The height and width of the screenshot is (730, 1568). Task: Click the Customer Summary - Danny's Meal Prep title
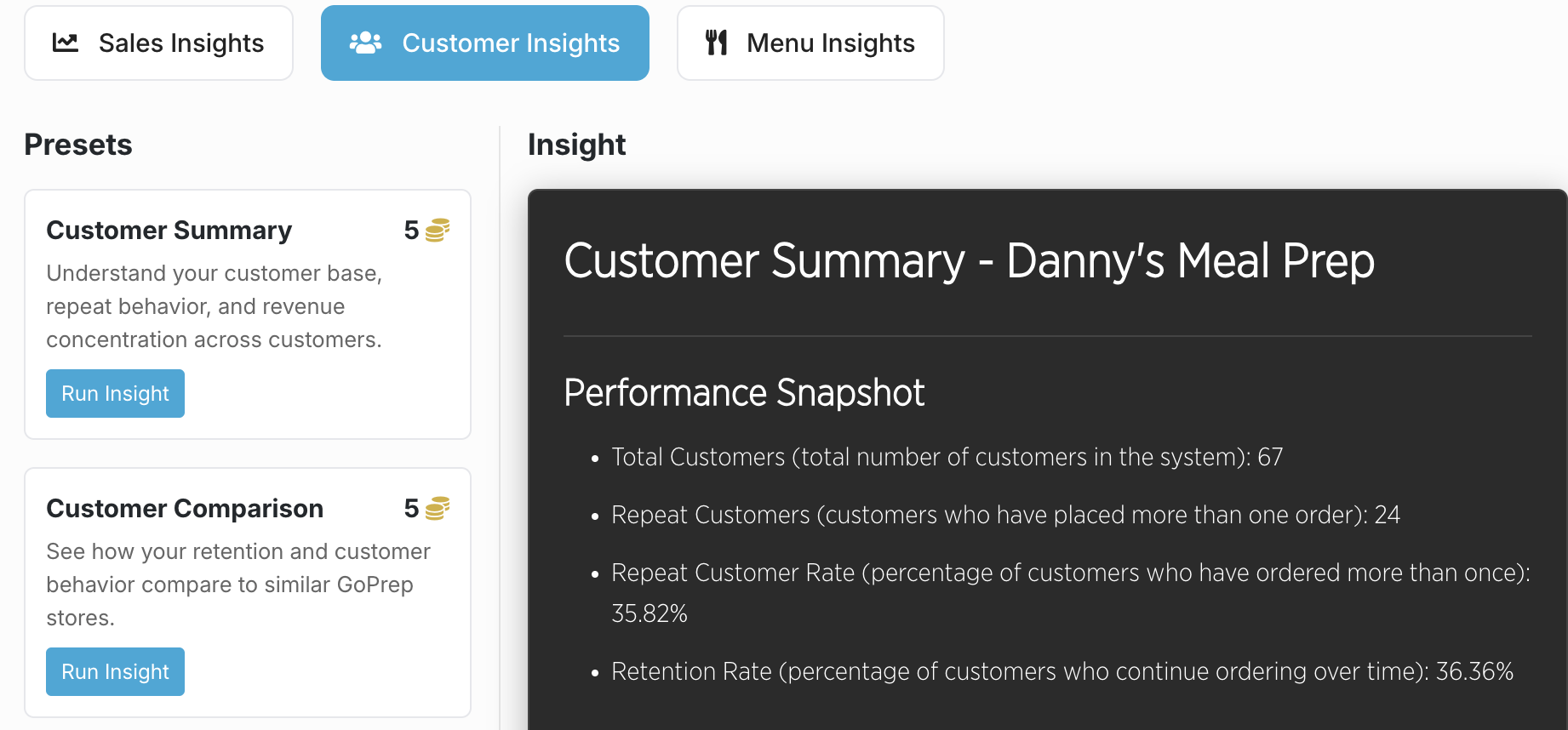click(x=970, y=261)
